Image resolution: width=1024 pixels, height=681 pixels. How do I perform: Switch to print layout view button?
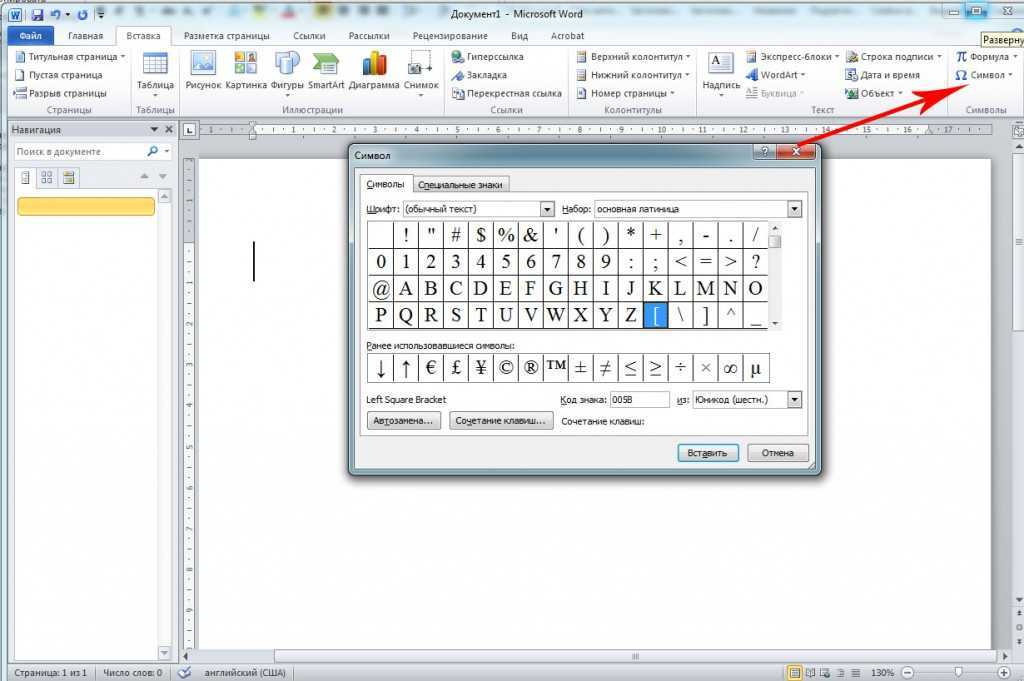794,672
